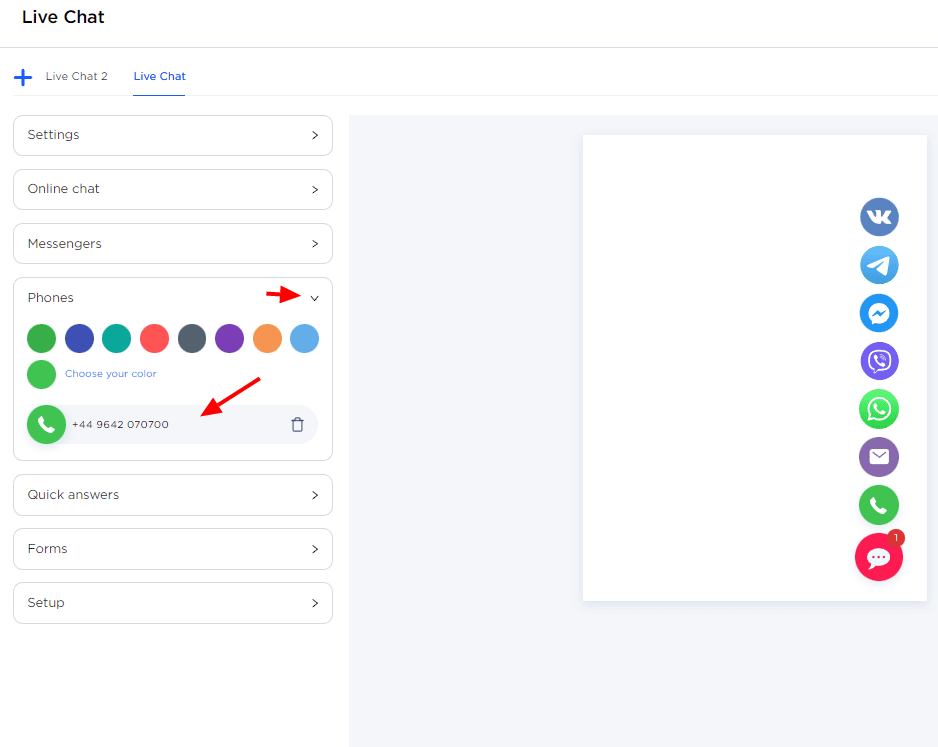Click the WhatsApp icon in preview
Screen dimensions: 938x747
[879, 409]
